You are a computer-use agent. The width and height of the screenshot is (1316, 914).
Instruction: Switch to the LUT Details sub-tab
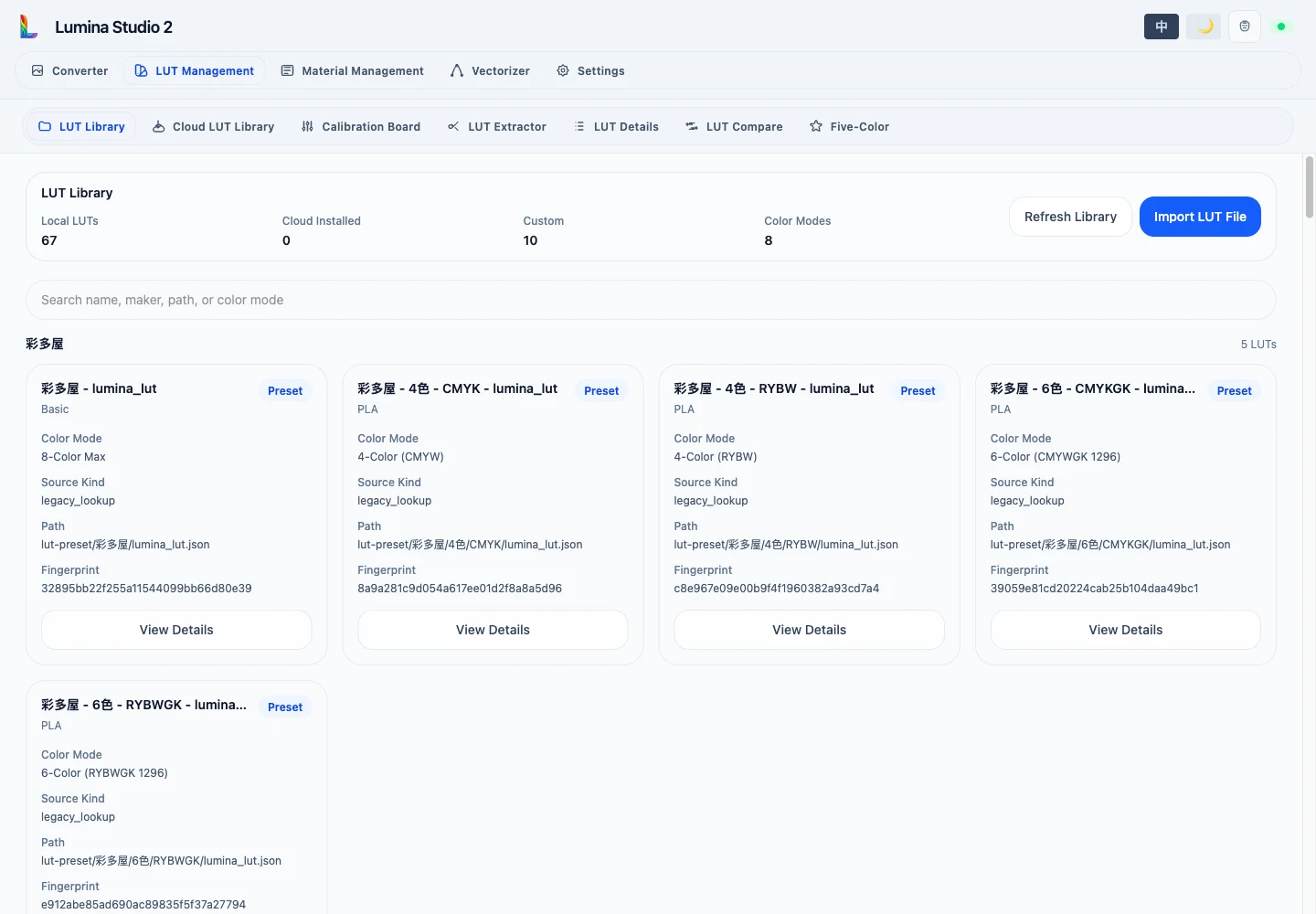pyautogui.click(x=616, y=126)
